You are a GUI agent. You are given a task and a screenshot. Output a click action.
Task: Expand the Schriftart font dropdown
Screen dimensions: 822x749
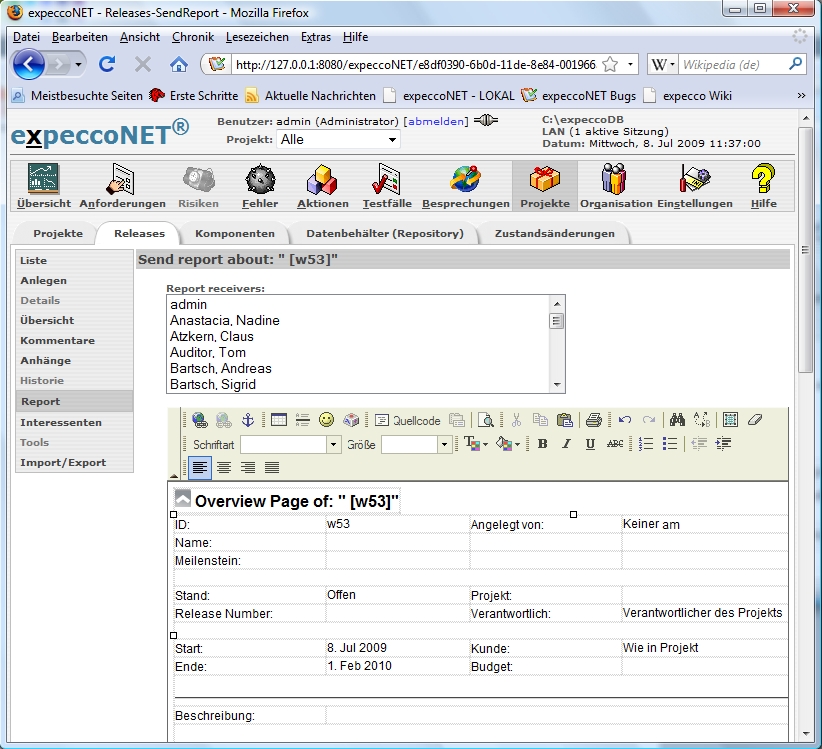[333, 444]
